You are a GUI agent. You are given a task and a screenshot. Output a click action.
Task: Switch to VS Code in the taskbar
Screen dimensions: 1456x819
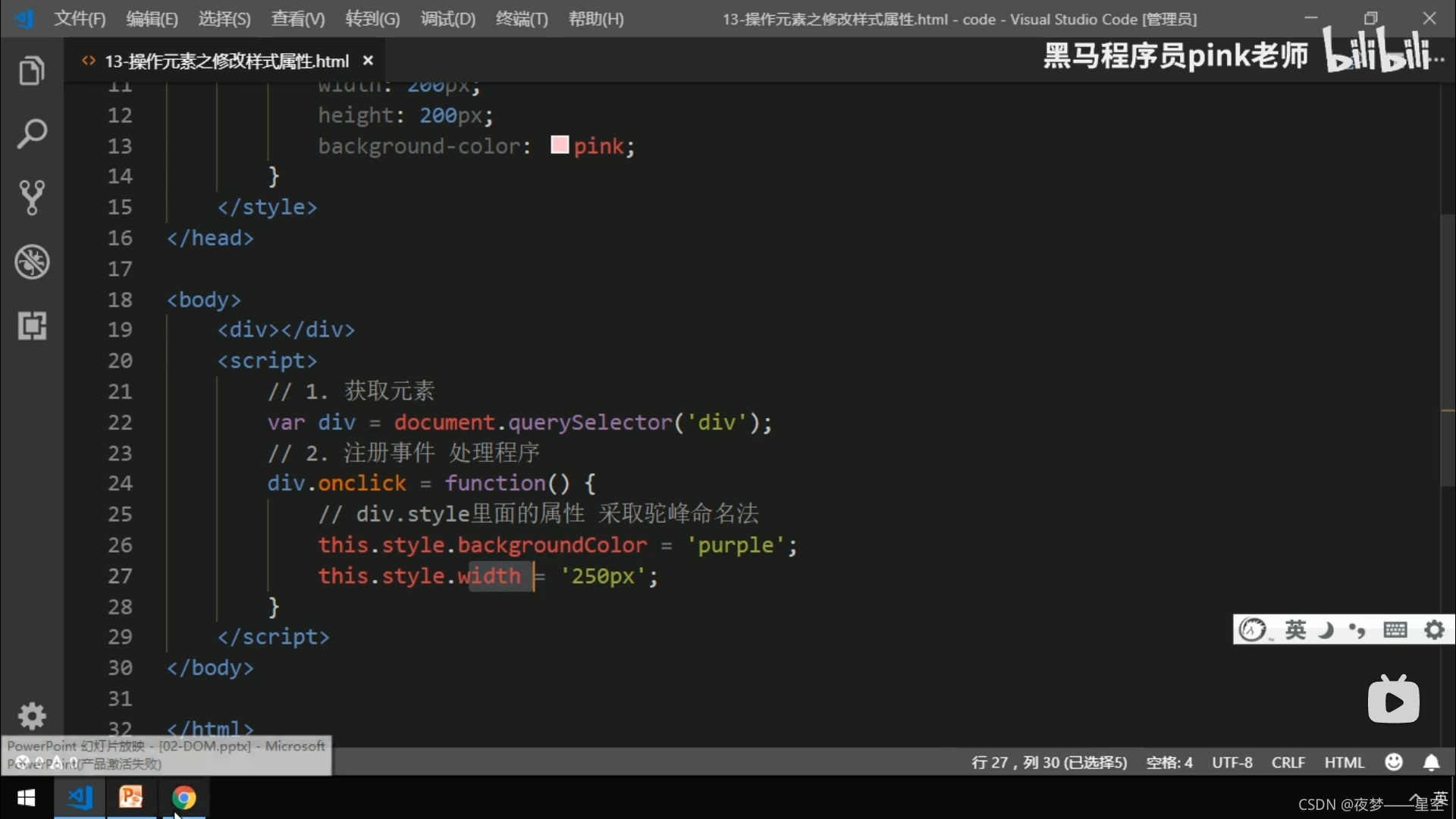coord(80,798)
